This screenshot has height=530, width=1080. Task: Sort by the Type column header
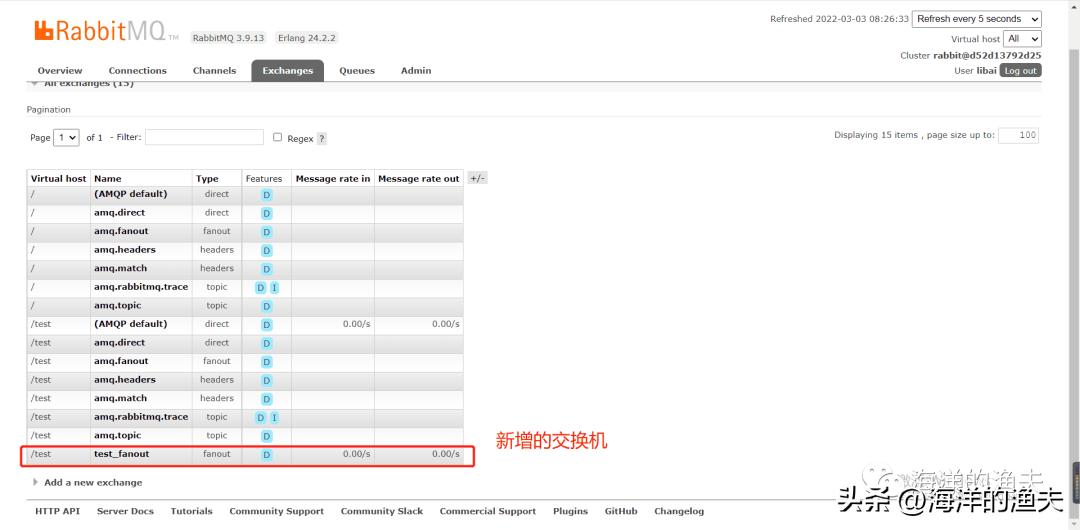click(x=207, y=179)
